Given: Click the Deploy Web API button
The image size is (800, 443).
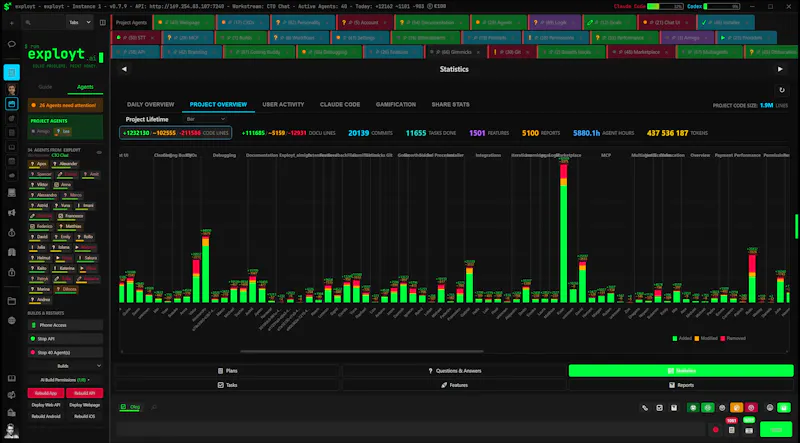Looking at the screenshot, I should (46, 405).
